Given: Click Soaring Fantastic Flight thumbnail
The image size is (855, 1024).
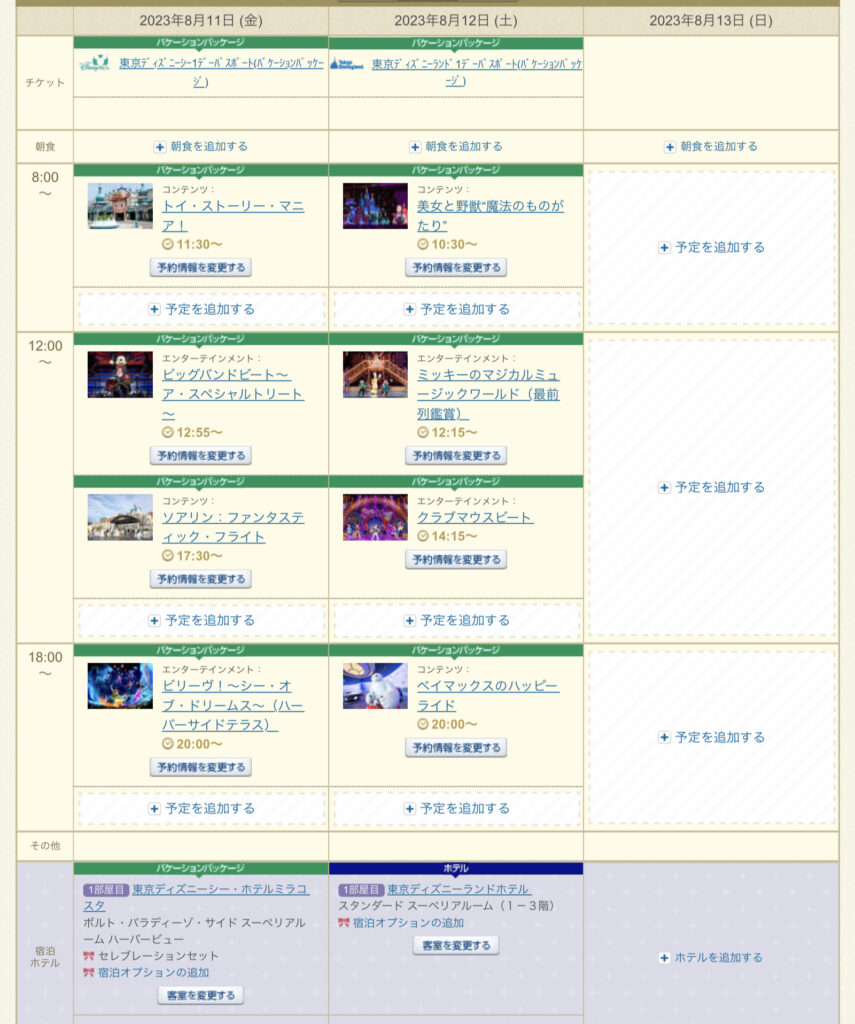Looking at the screenshot, I should point(120,517).
